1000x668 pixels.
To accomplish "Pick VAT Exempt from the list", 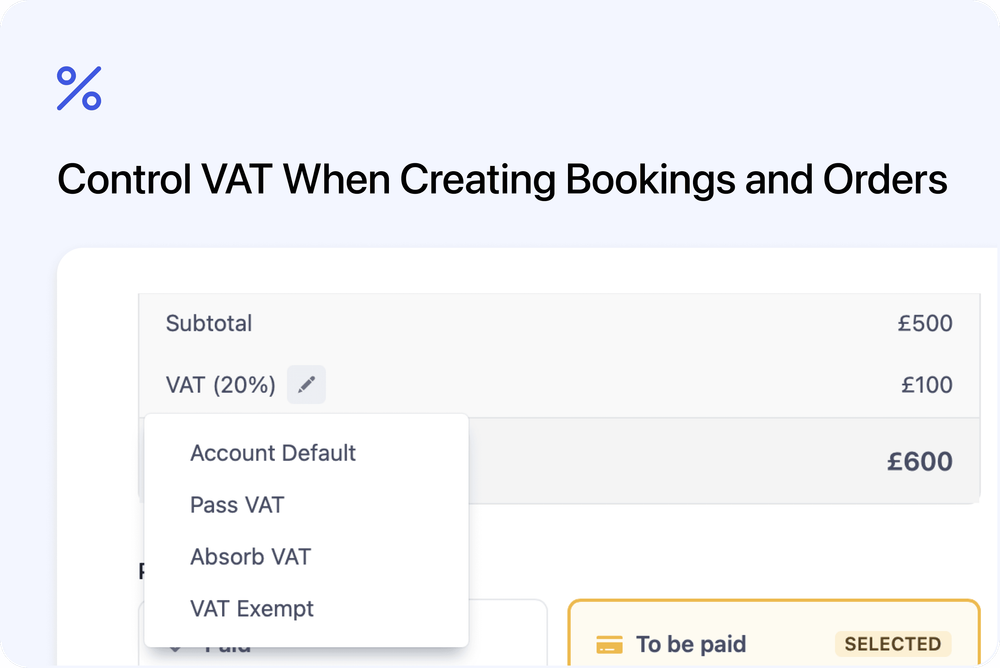I will pos(251,609).
